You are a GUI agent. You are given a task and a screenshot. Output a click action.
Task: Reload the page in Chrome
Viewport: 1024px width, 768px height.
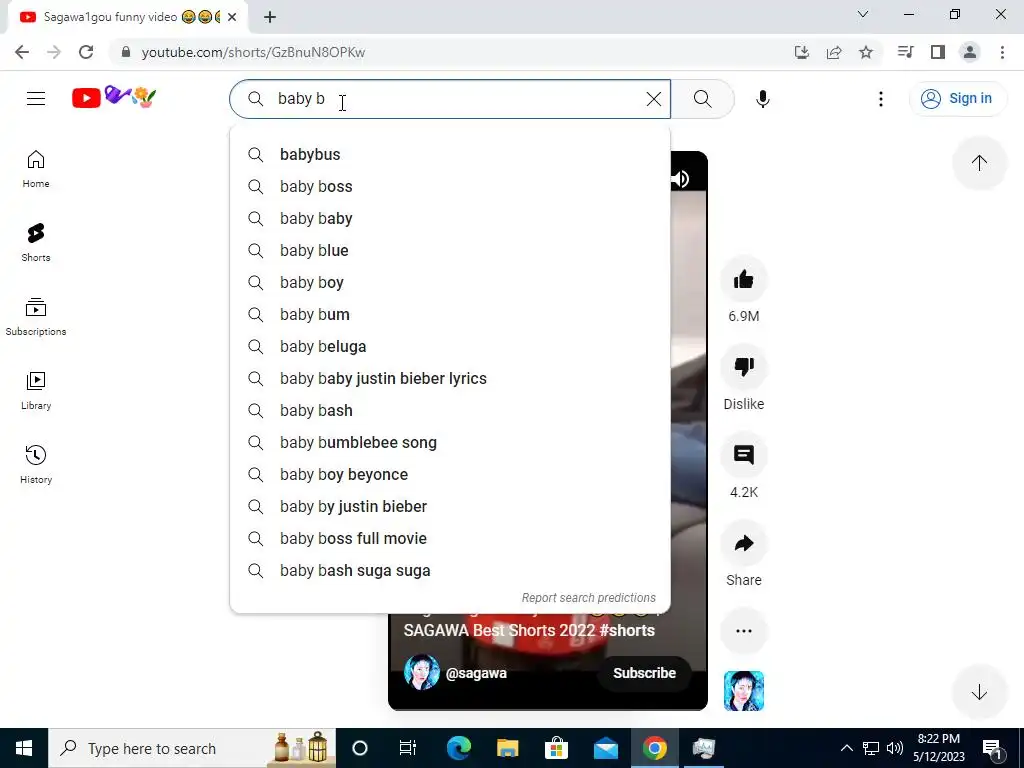[86, 52]
